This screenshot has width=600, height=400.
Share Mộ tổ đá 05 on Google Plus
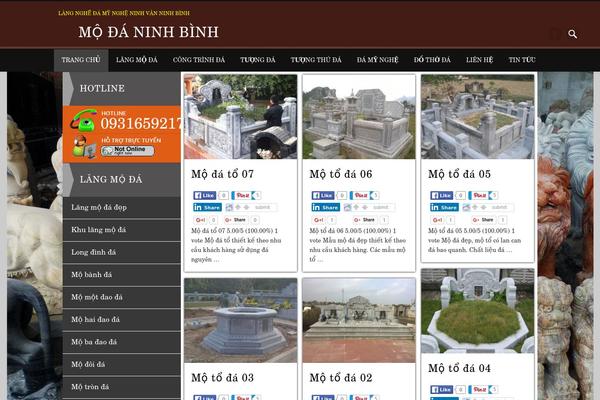click(x=483, y=220)
